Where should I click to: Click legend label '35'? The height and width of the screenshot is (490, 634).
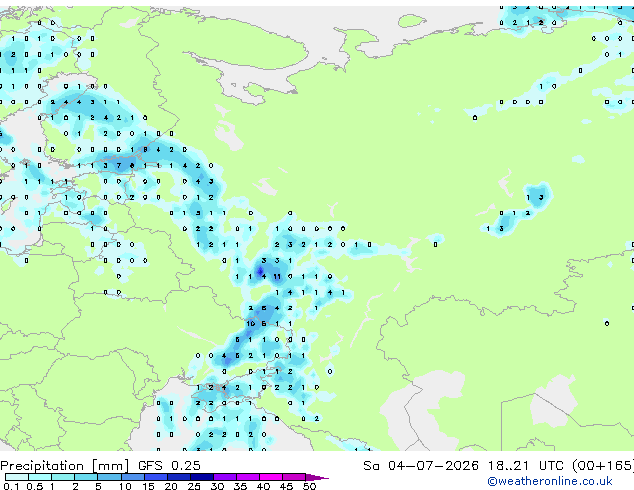(x=240, y=486)
